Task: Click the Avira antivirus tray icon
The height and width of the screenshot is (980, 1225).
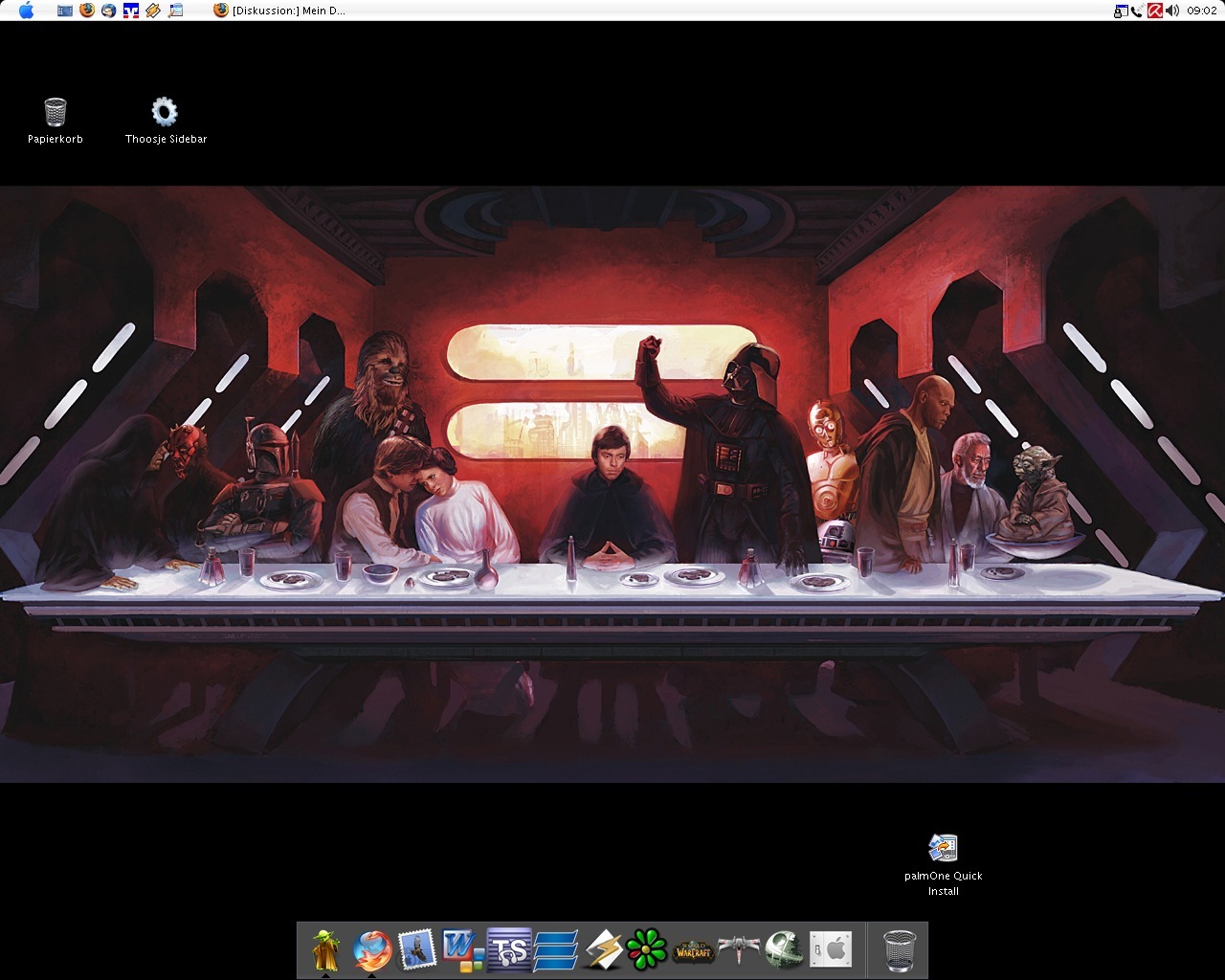Action: coord(1155,11)
